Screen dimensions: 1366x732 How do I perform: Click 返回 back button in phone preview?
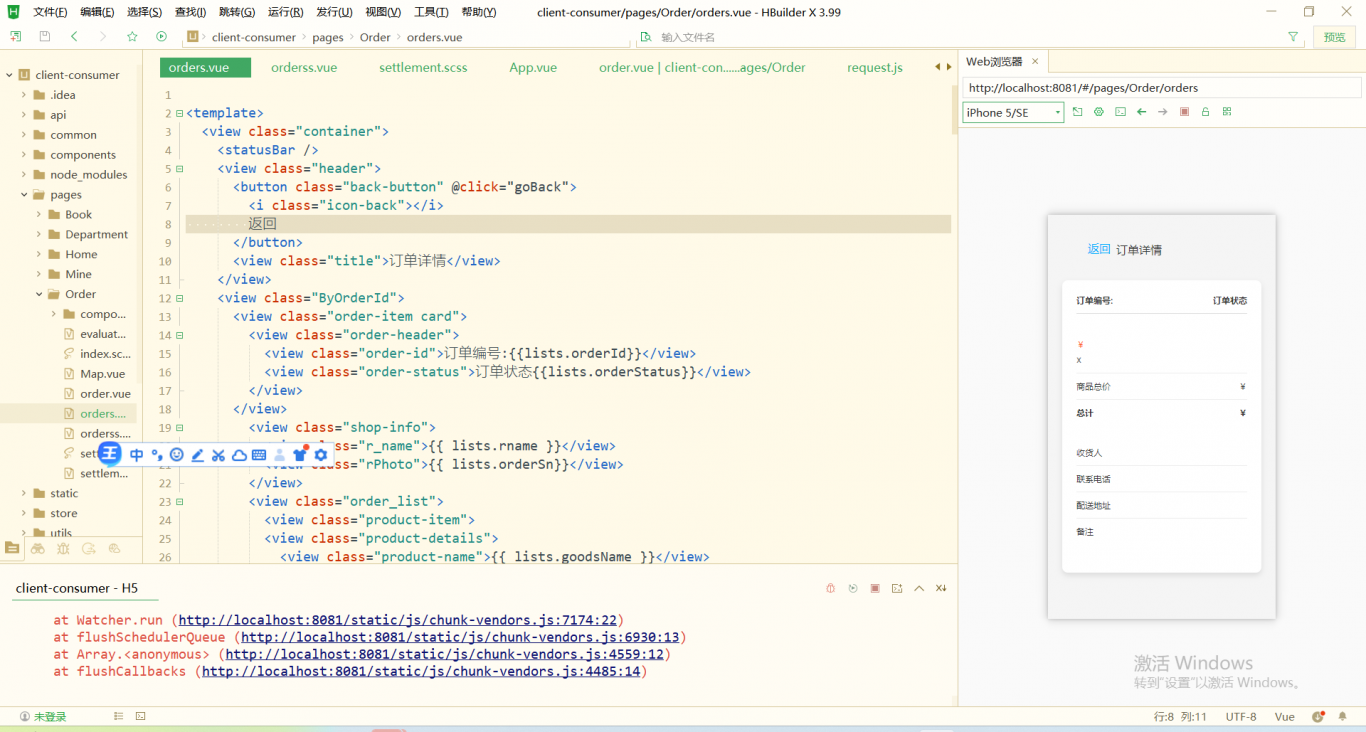pos(1099,249)
